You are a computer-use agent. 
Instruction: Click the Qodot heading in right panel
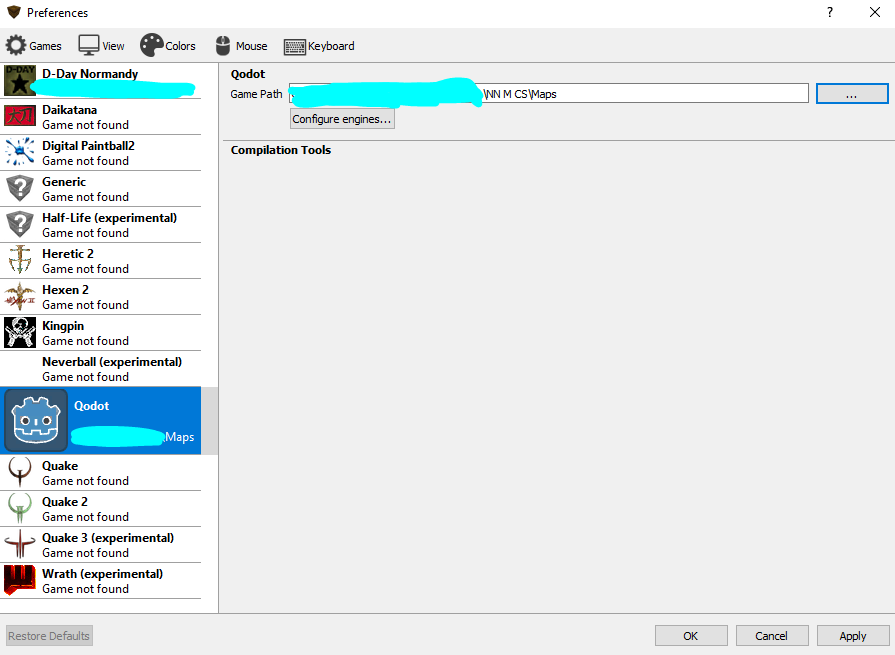pyautogui.click(x=248, y=74)
